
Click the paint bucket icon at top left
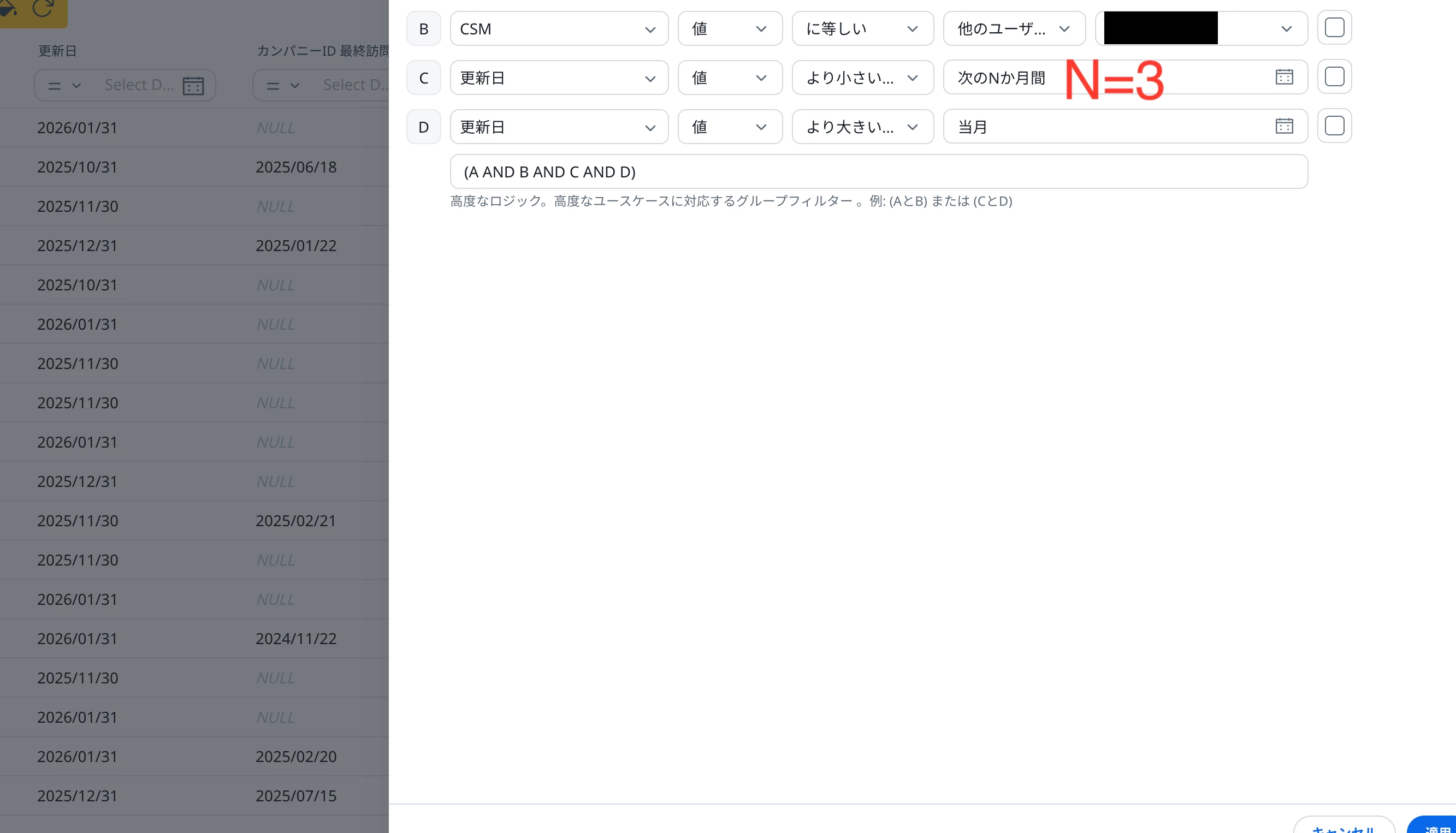8,8
